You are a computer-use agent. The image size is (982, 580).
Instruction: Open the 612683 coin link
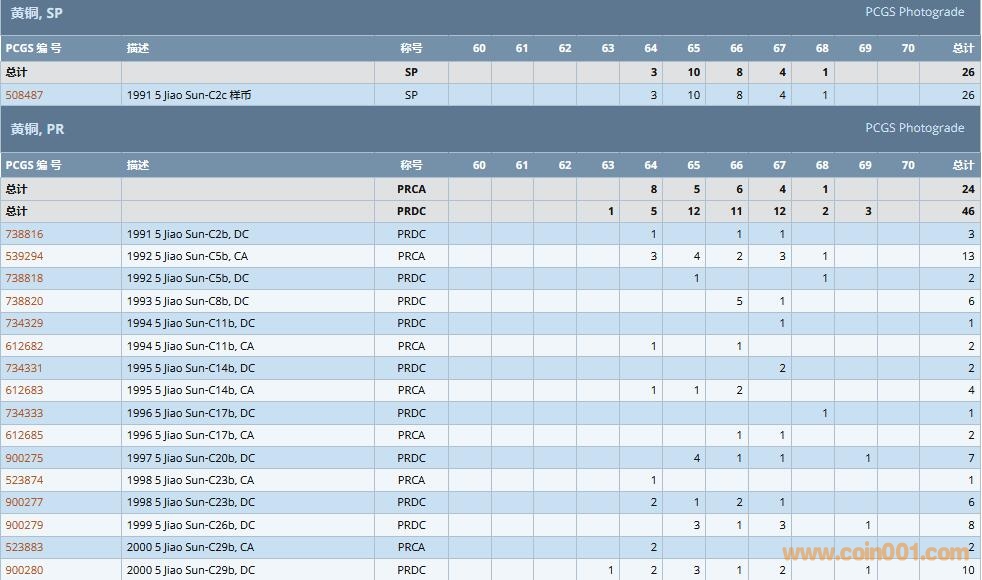(x=25, y=390)
